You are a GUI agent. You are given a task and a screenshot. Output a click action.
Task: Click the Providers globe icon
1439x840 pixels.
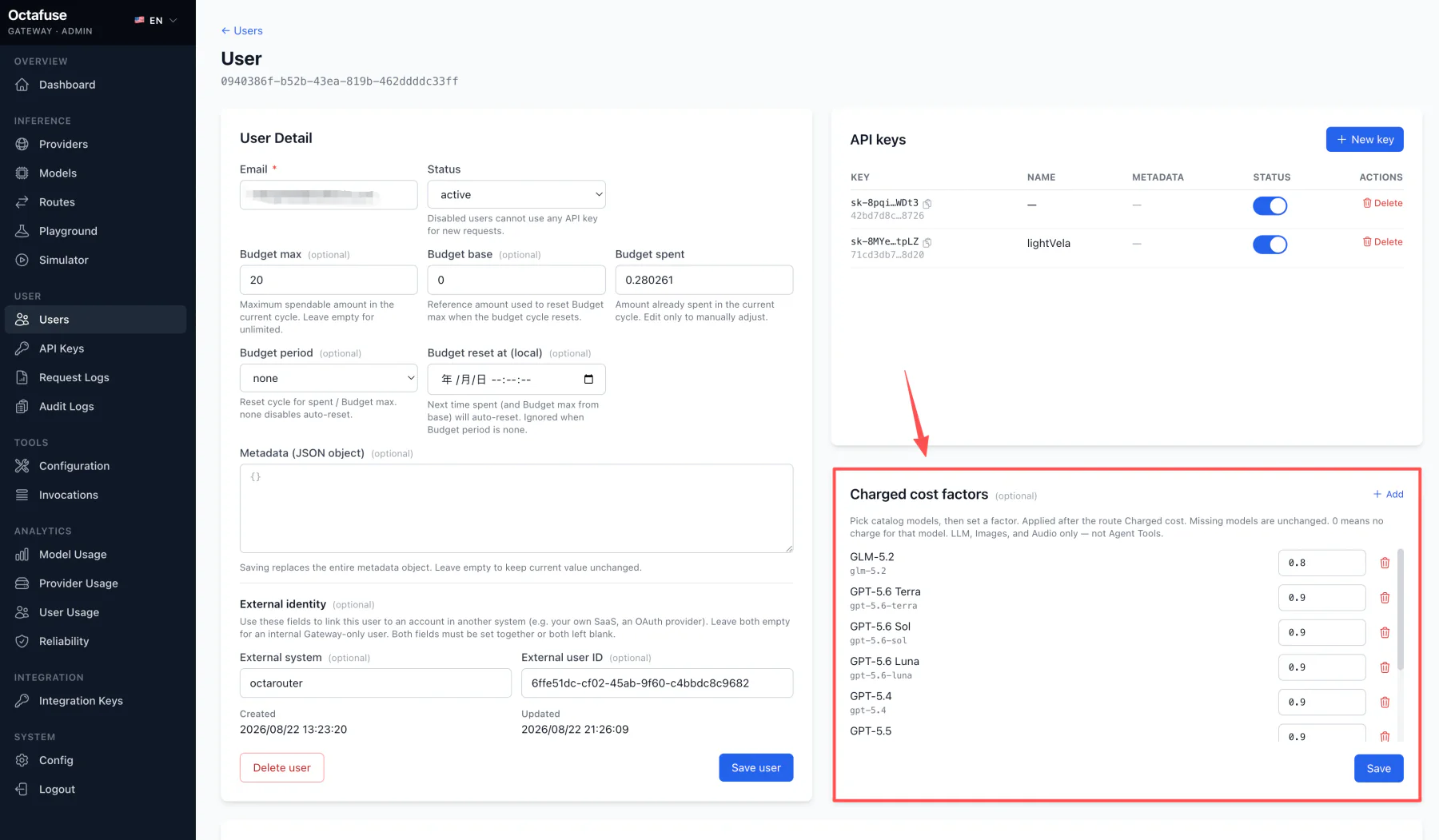click(22, 145)
